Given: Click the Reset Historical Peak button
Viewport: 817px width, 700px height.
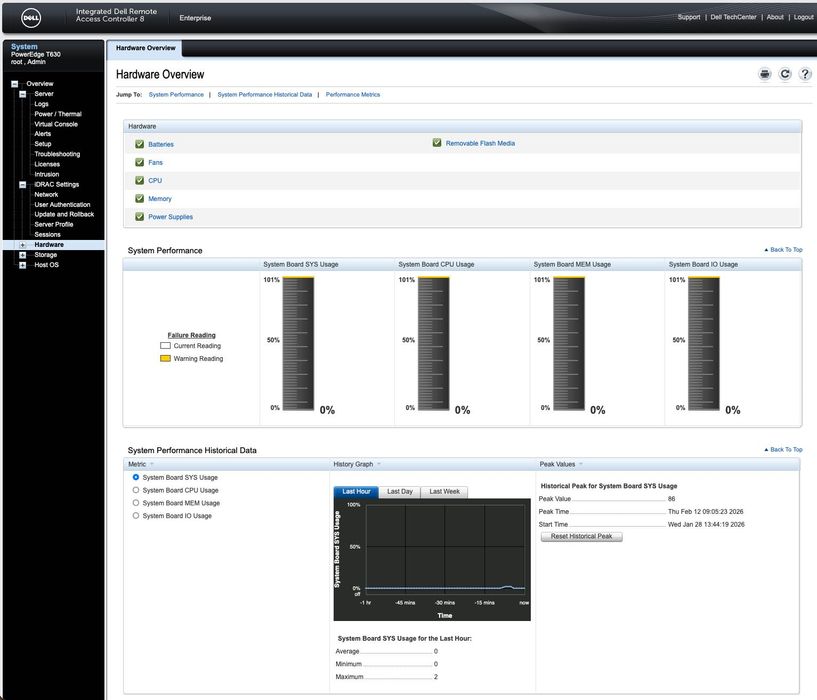Looking at the screenshot, I should point(581,536).
